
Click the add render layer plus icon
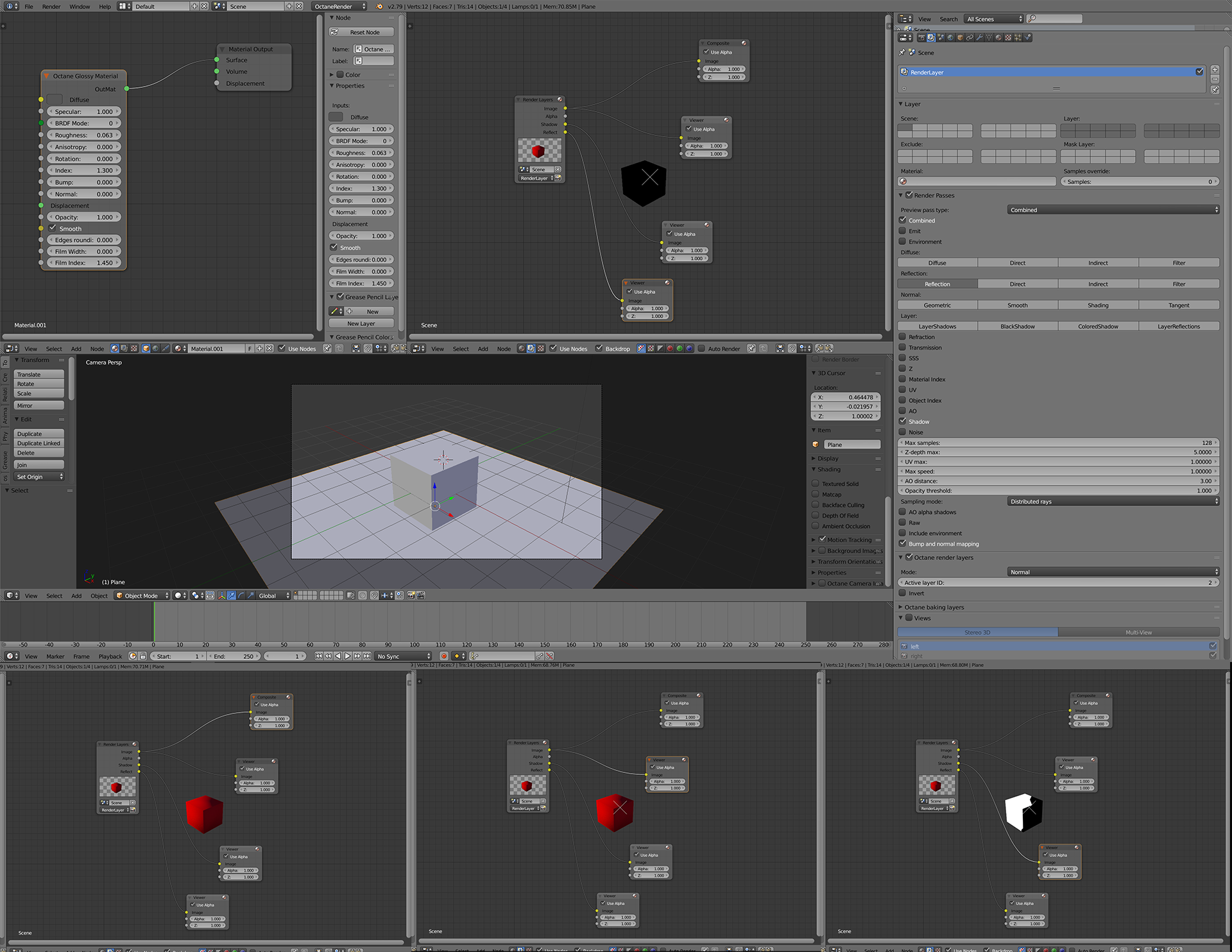point(1215,69)
